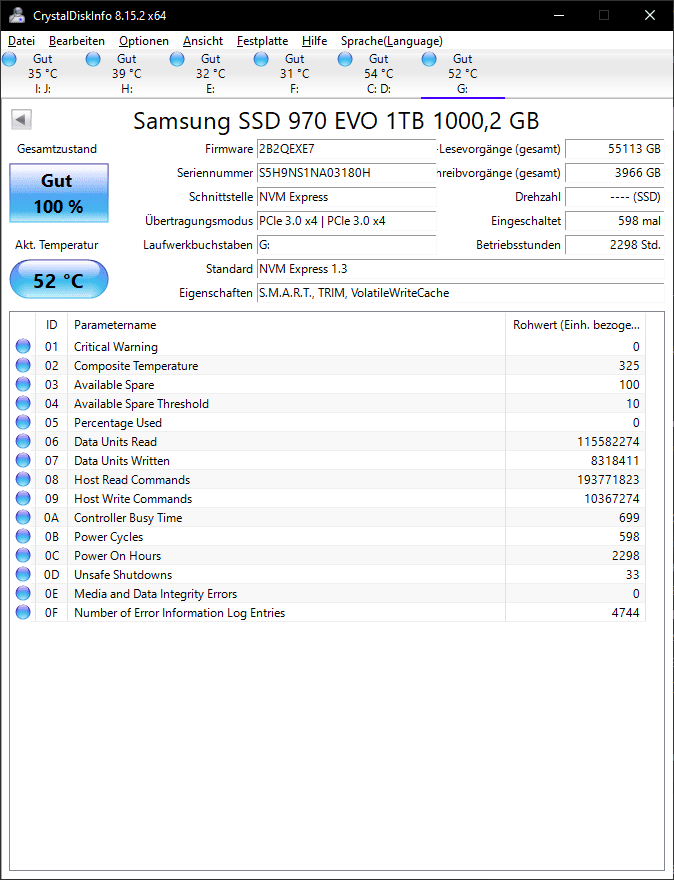Click the 52 °C temperature button
The image size is (674, 880).
click(x=59, y=279)
